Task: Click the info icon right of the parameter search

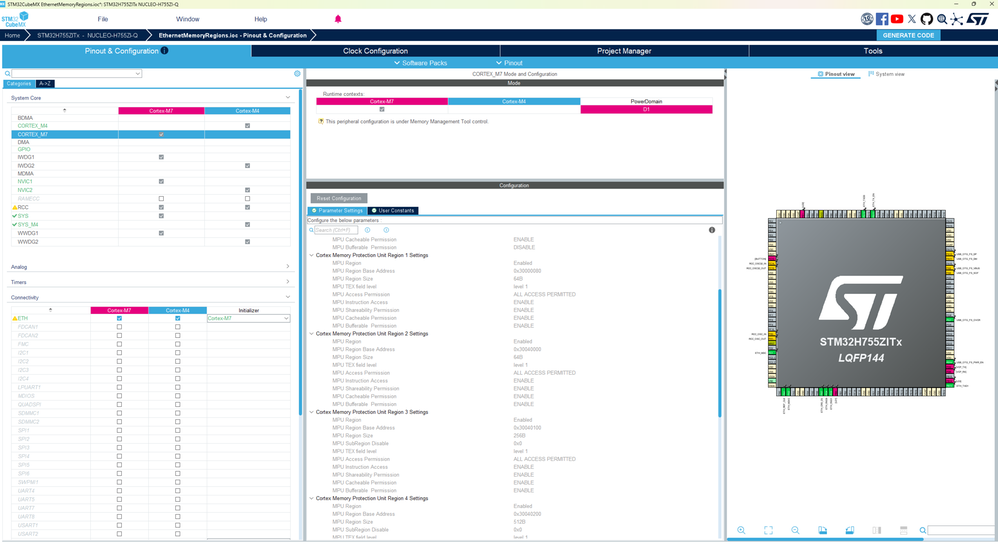Action: (x=712, y=230)
